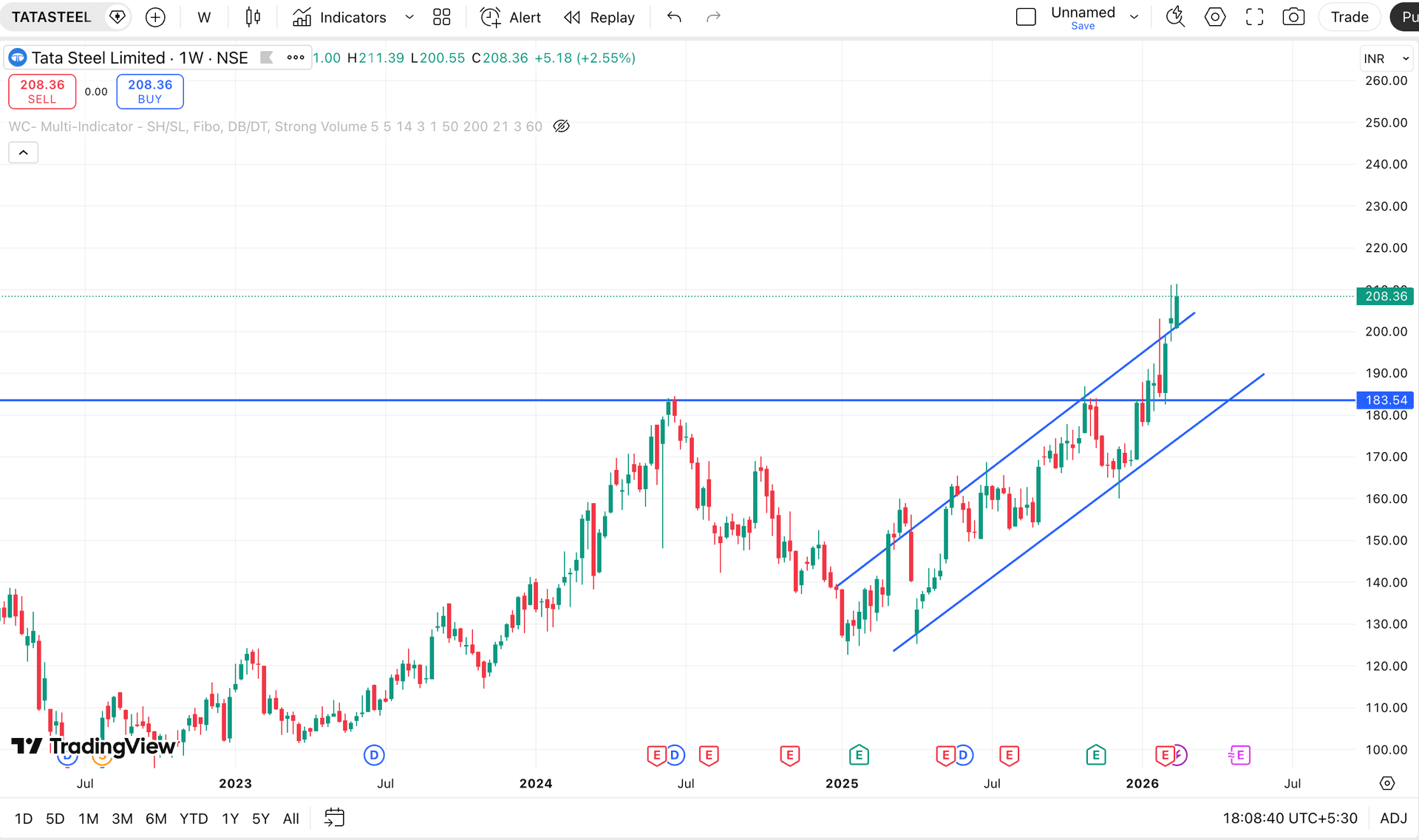Click the purple upcoming earnings E marker
The width and height of the screenshot is (1419, 840).
point(1239,755)
